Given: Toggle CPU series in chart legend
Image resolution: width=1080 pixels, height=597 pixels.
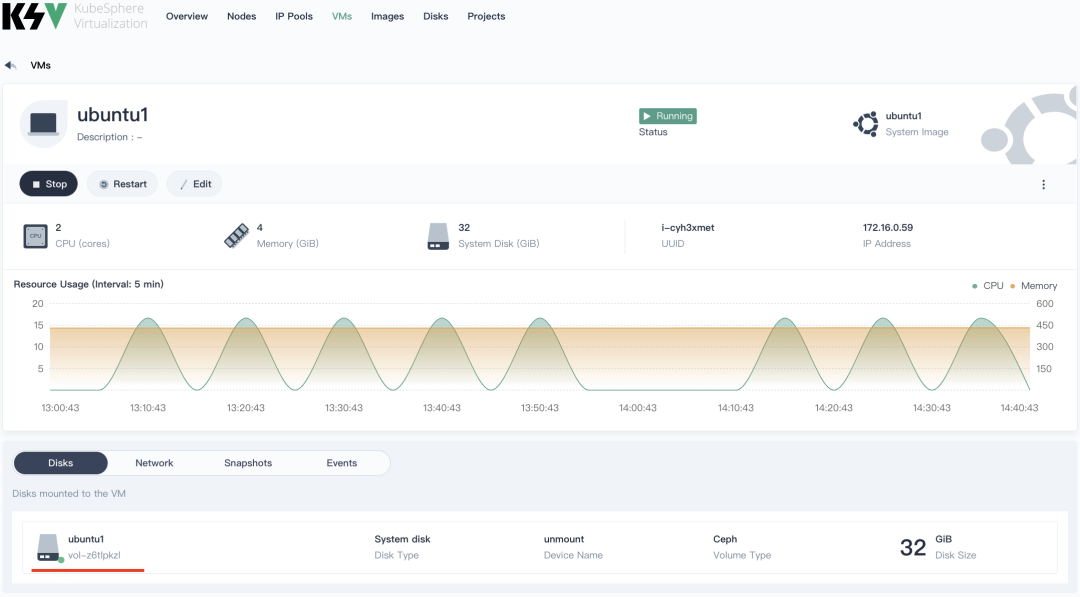Looking at the screenshot, I should point(987,286).
